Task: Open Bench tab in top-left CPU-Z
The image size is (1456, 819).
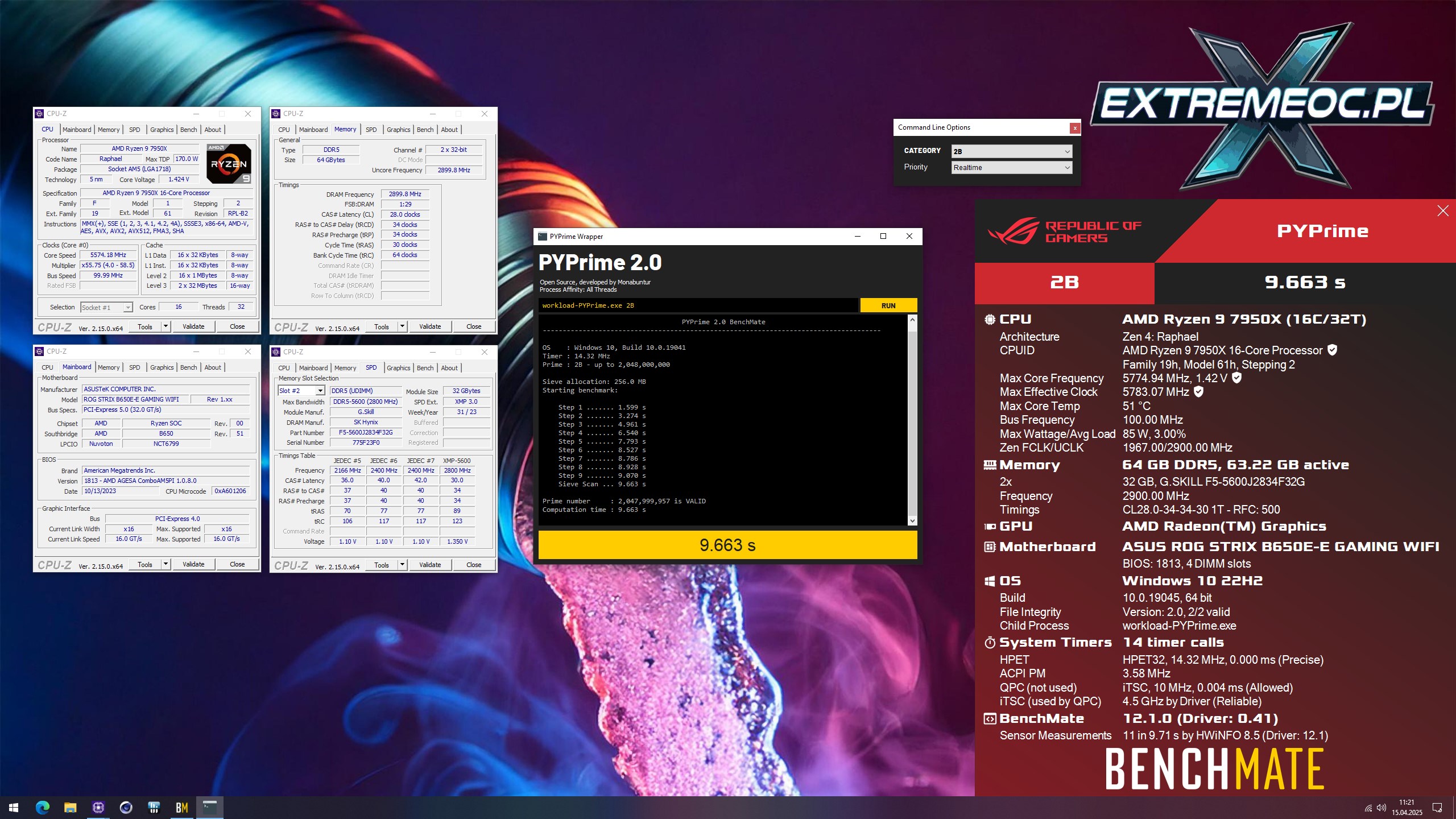Action: tap(188, 130)
